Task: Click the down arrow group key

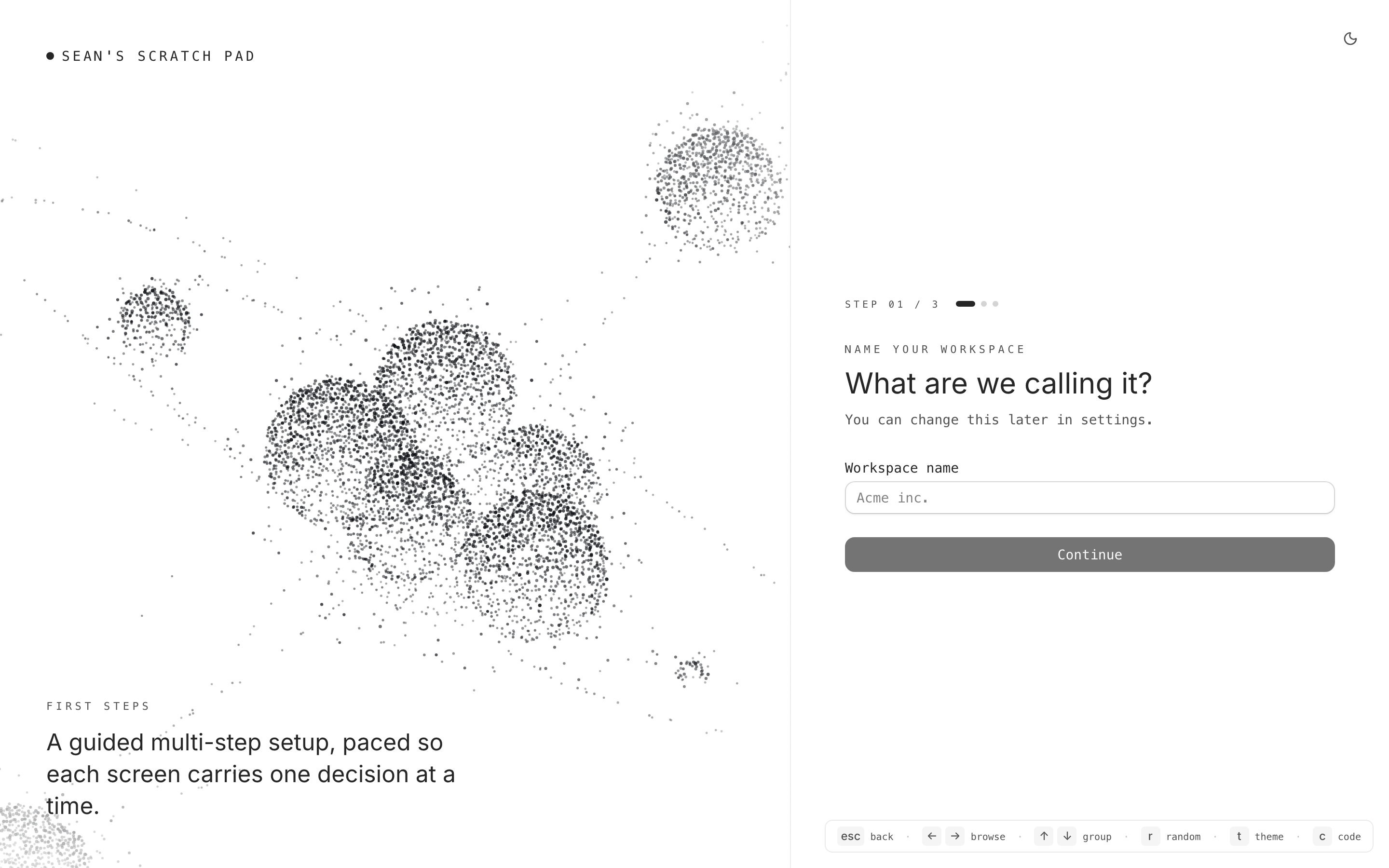Action: coord(1066,836)
